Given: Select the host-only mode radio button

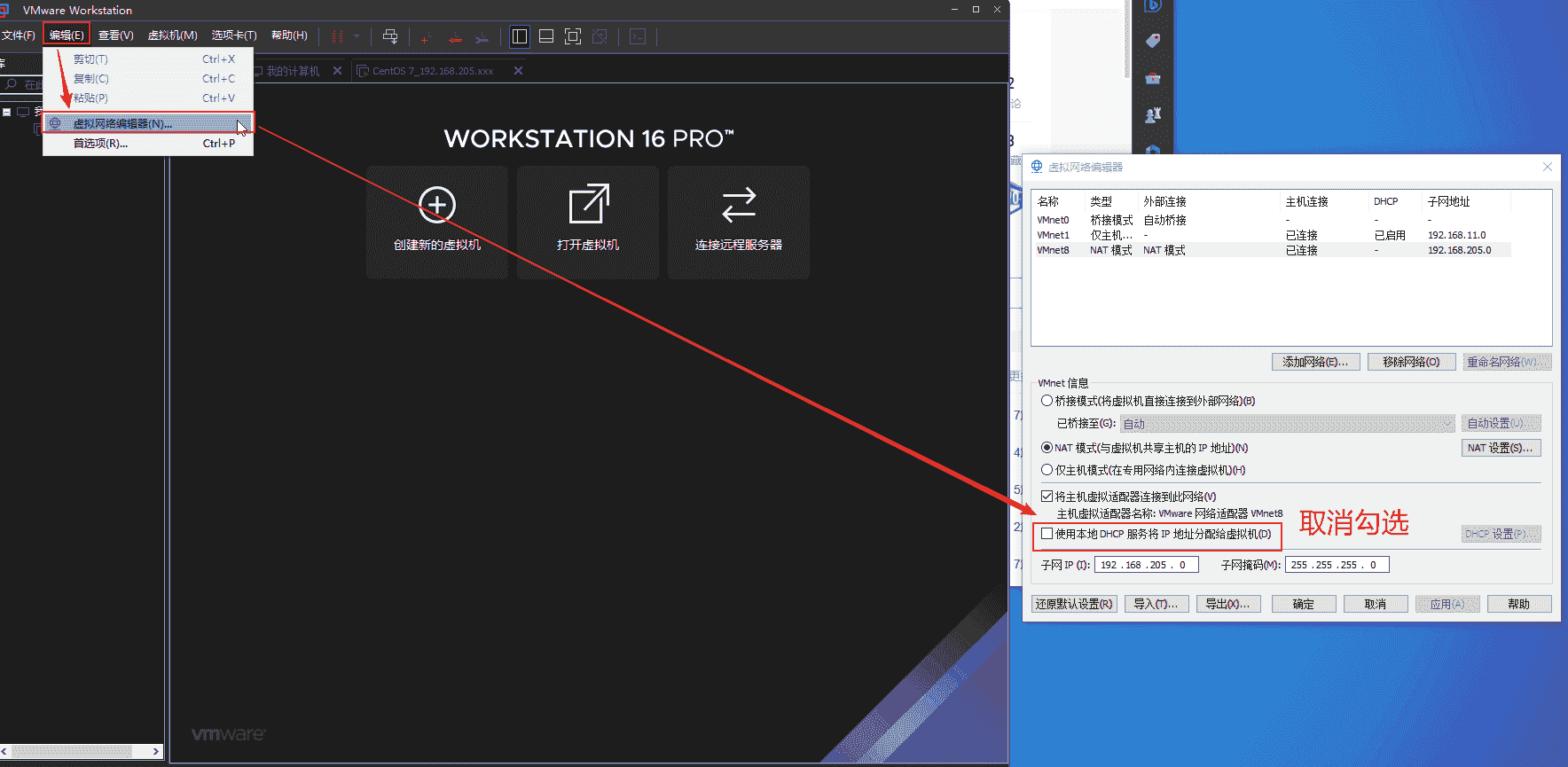Looking at the screenshot, I should 1047,470.
